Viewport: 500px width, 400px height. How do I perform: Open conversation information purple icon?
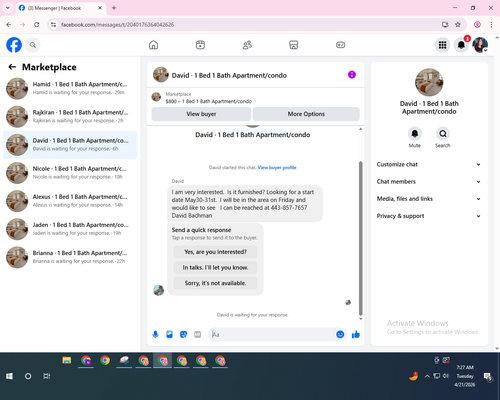(x=352, y=75)
